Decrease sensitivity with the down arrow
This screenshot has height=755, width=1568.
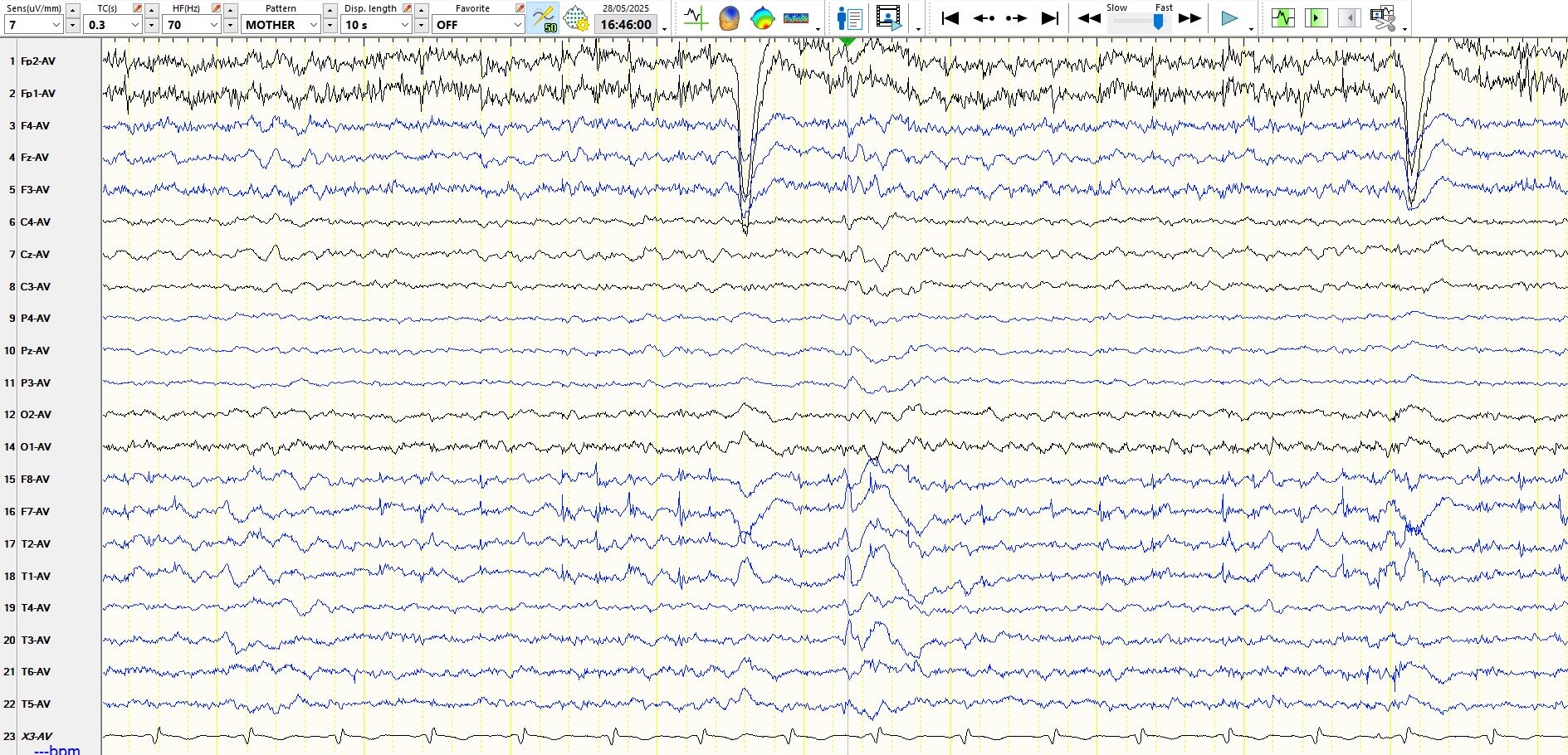click(73, 26)
